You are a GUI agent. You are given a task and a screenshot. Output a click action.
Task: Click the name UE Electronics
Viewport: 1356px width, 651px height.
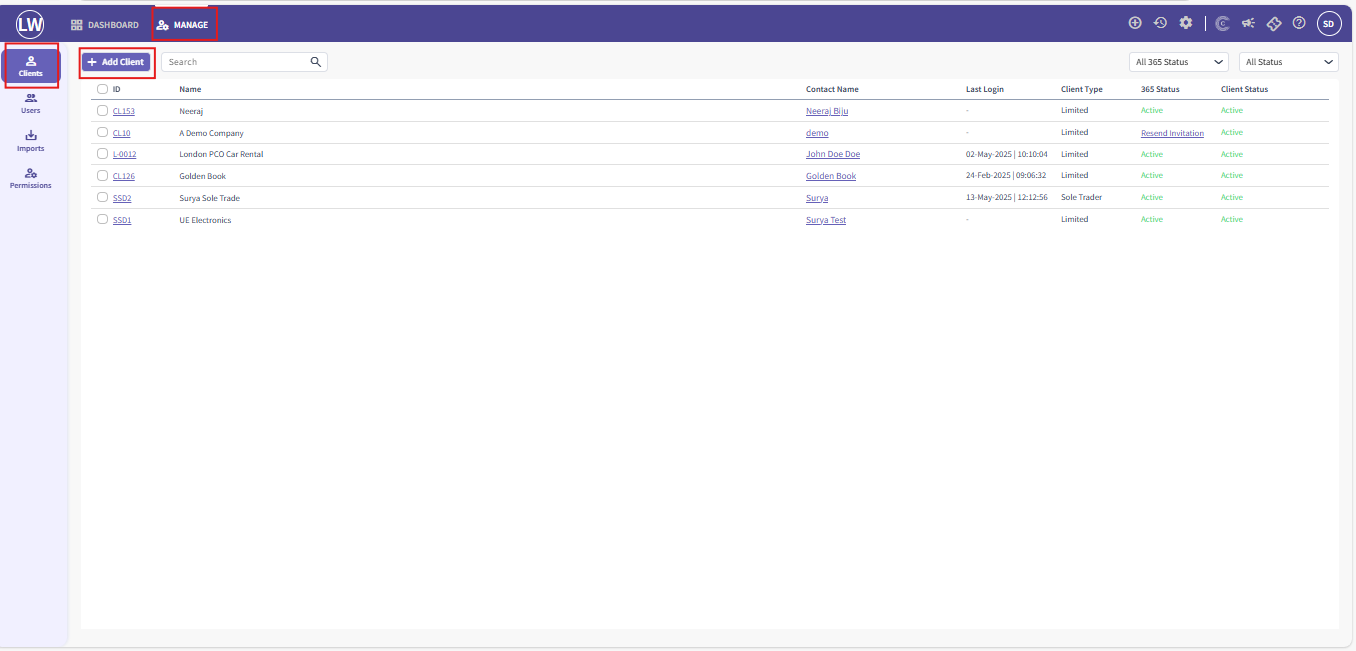click(x=205, y=220)
